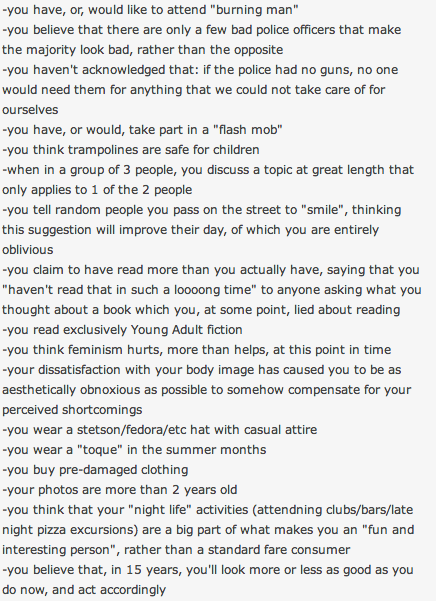This screenshot has width=436, height=601.
Task: Click the trampolines are safe for children line
Action: (131, 149)
